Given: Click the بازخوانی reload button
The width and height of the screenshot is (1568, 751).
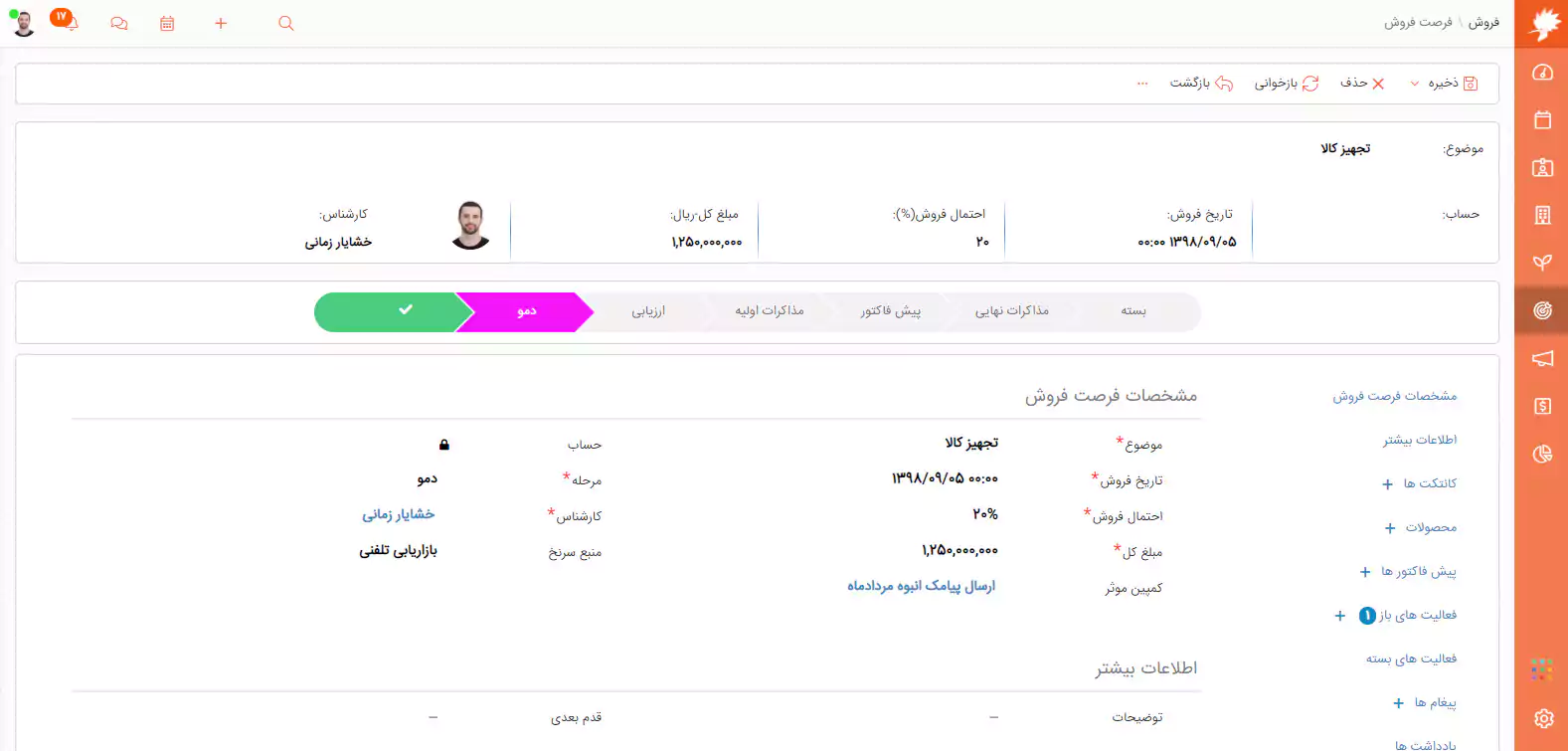Looking at the screenshot, I should pos(1286,84).
